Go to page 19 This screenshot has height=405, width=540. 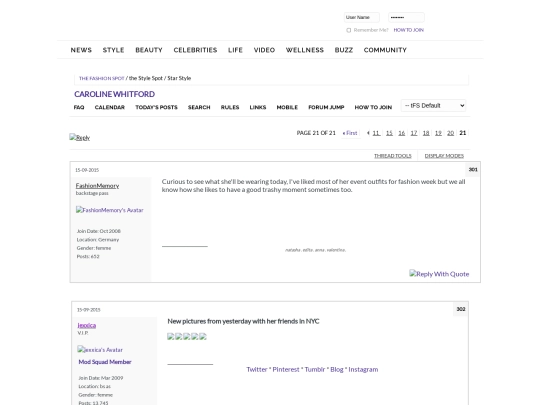[438, 133]
